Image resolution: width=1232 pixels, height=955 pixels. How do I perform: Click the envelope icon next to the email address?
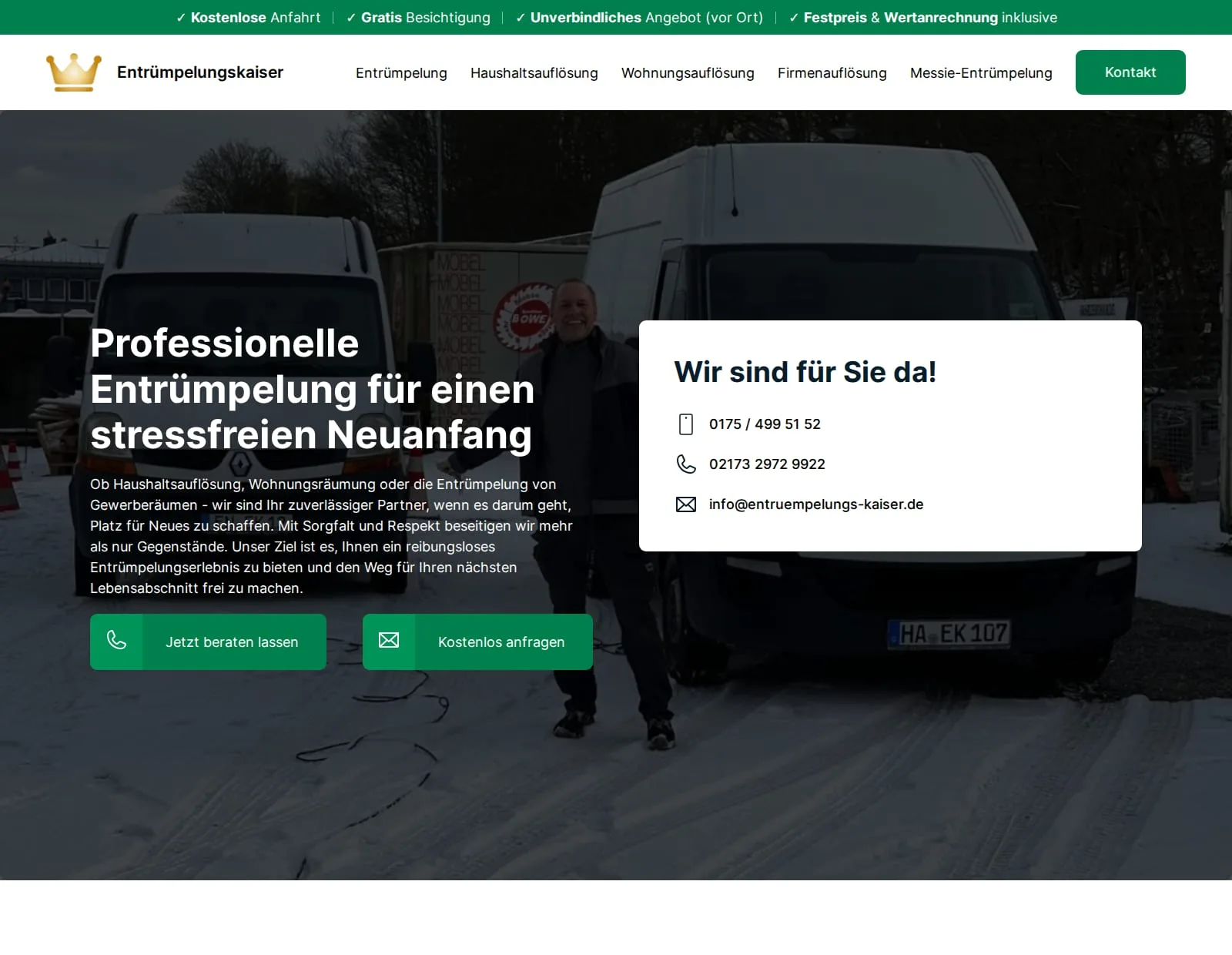(x=685, y=504)
